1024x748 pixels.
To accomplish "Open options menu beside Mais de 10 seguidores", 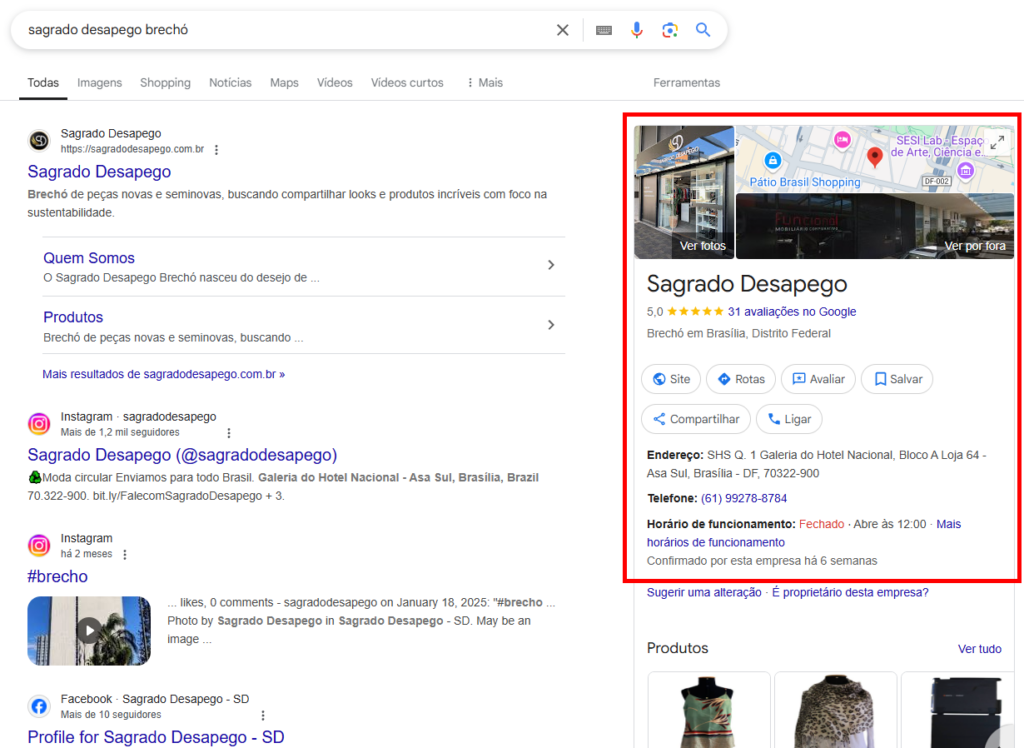I will point(263,715).
